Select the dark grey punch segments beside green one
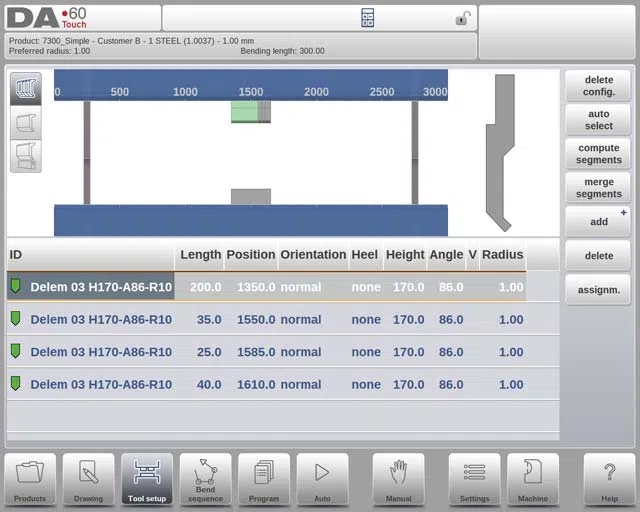Image resolution: width=640 pixels, height=512 pixels. tap(264, 112)
